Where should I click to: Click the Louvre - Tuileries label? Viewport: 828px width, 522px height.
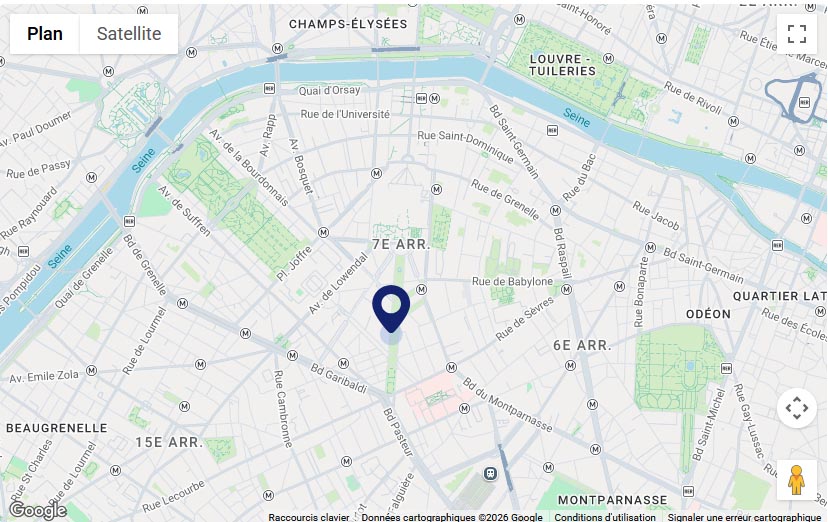pyautogui.click(x=562, y=65)
